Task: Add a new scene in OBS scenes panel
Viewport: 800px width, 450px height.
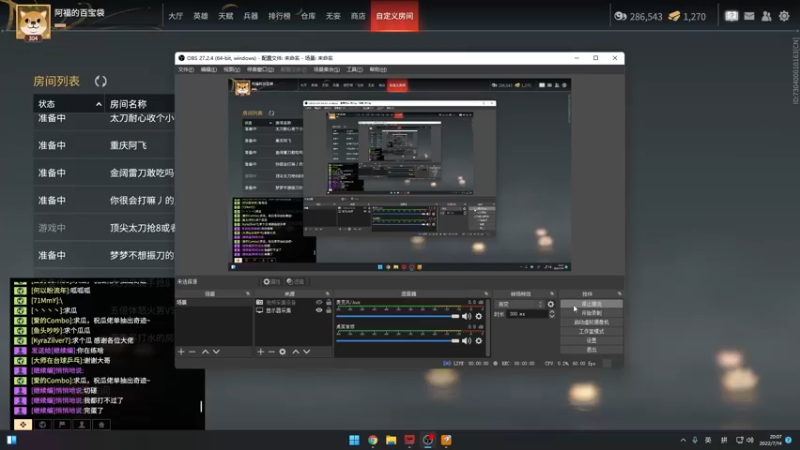Action: [181, 352]
